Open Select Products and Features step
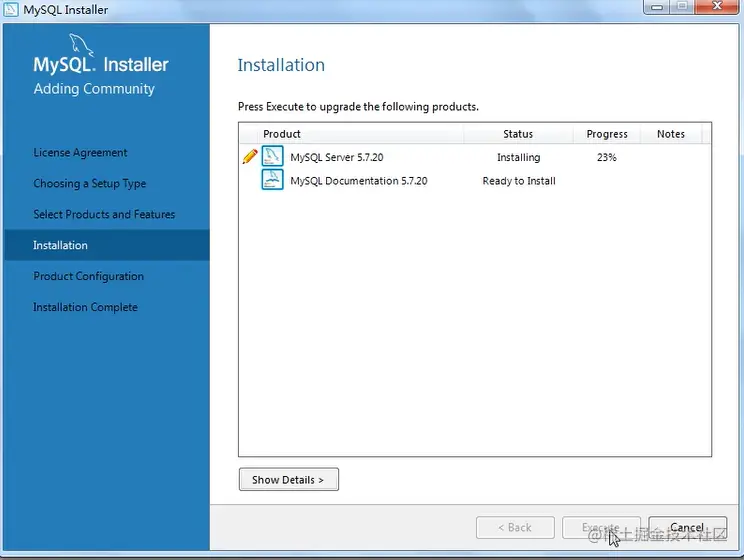 click(x=104, y=215)
